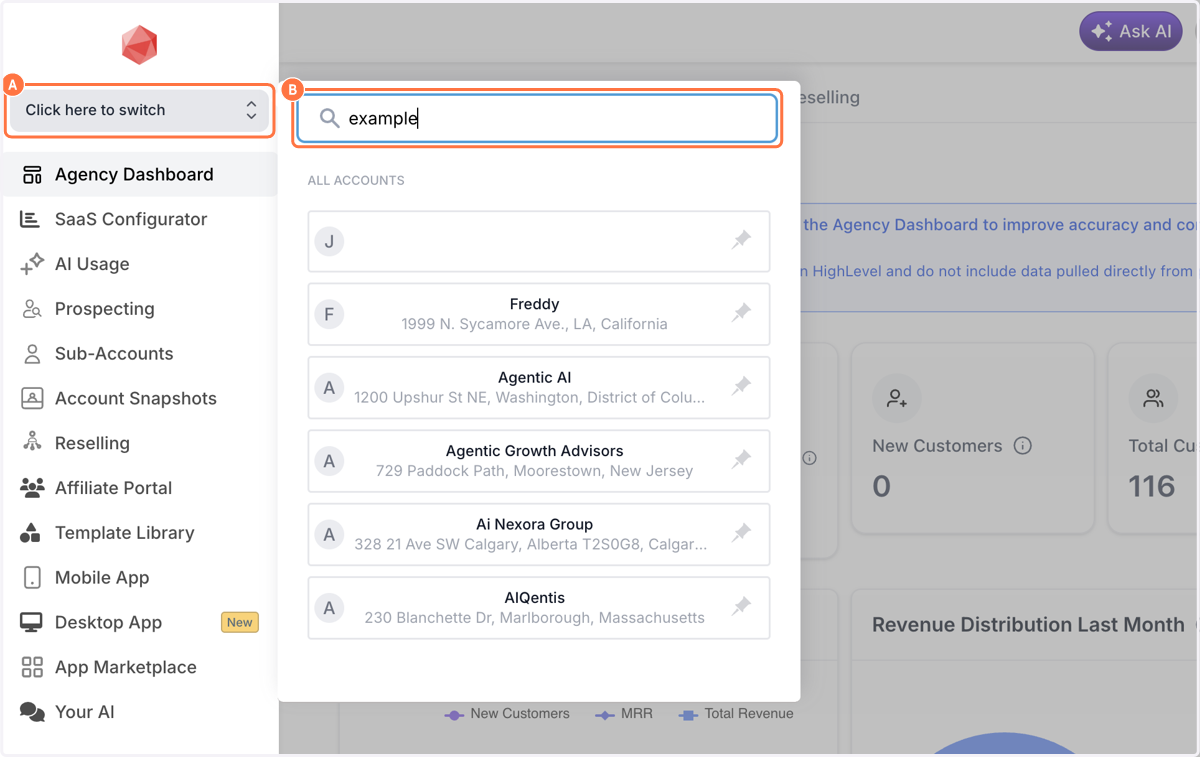Screen dimensions: 1200x757
Task: Toggle the New Customers legend item
Action: 507,714
